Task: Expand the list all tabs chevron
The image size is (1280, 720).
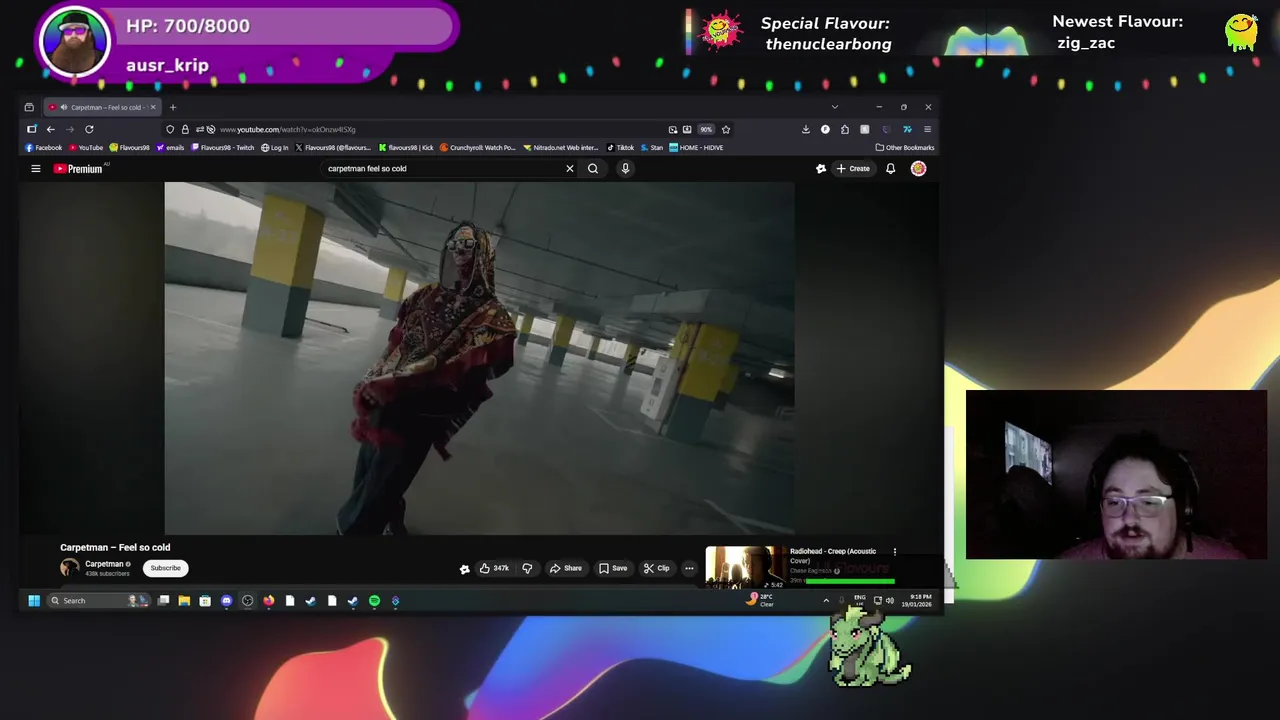Action: pos(835,107)
